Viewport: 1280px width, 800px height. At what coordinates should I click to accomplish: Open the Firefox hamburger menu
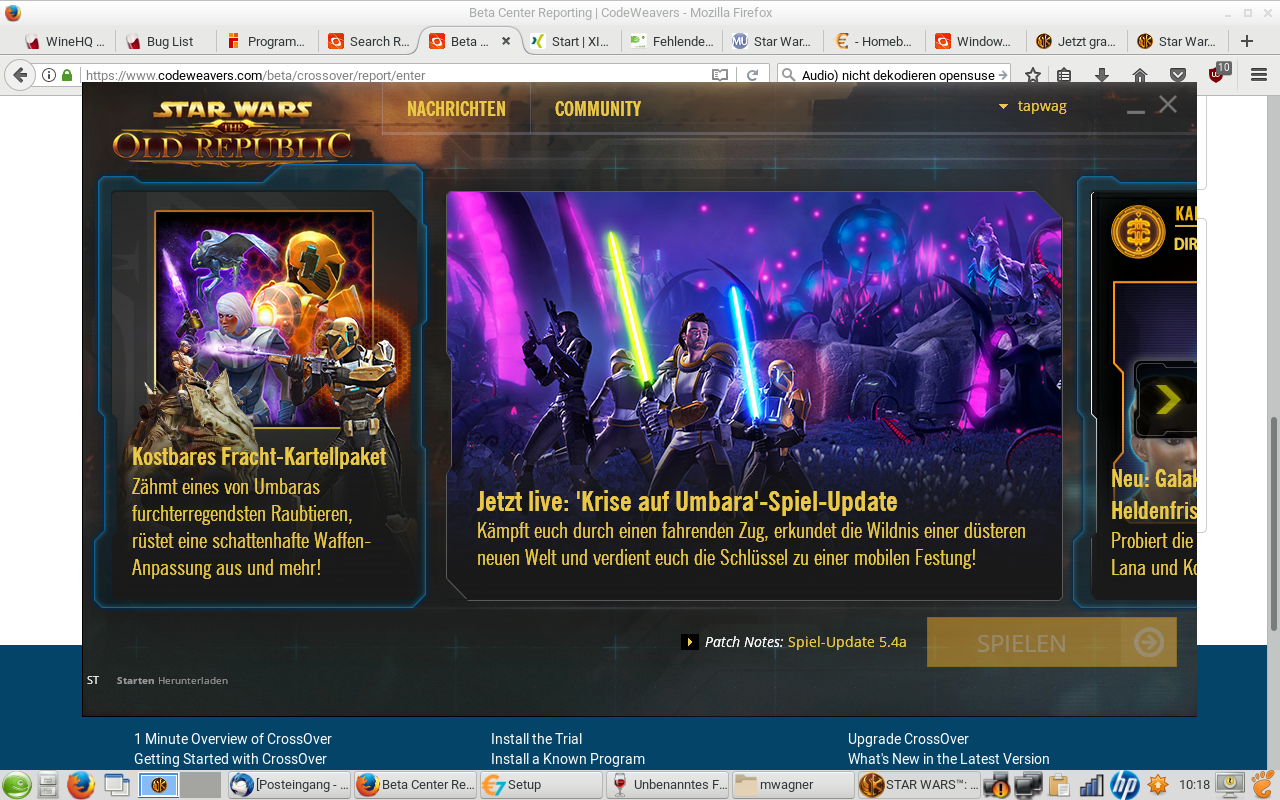pyautogui.click(x=1259, y=75)
